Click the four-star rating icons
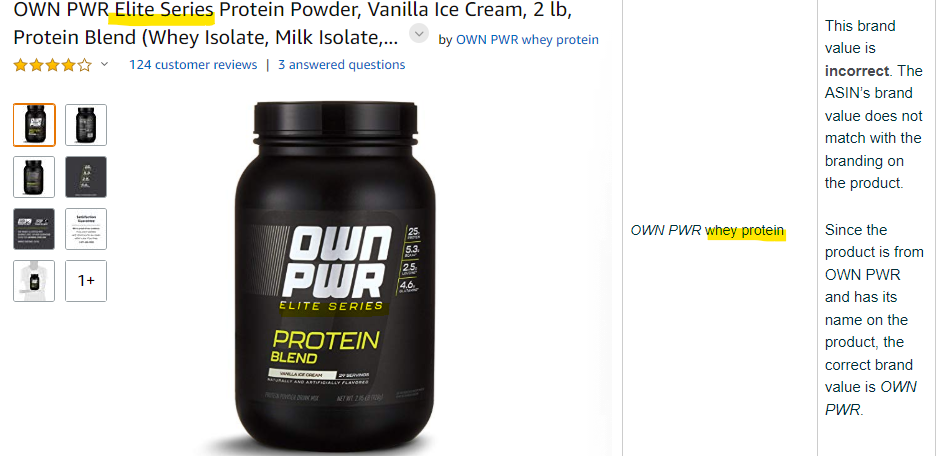937x456 pixels. tap(53, 65)
